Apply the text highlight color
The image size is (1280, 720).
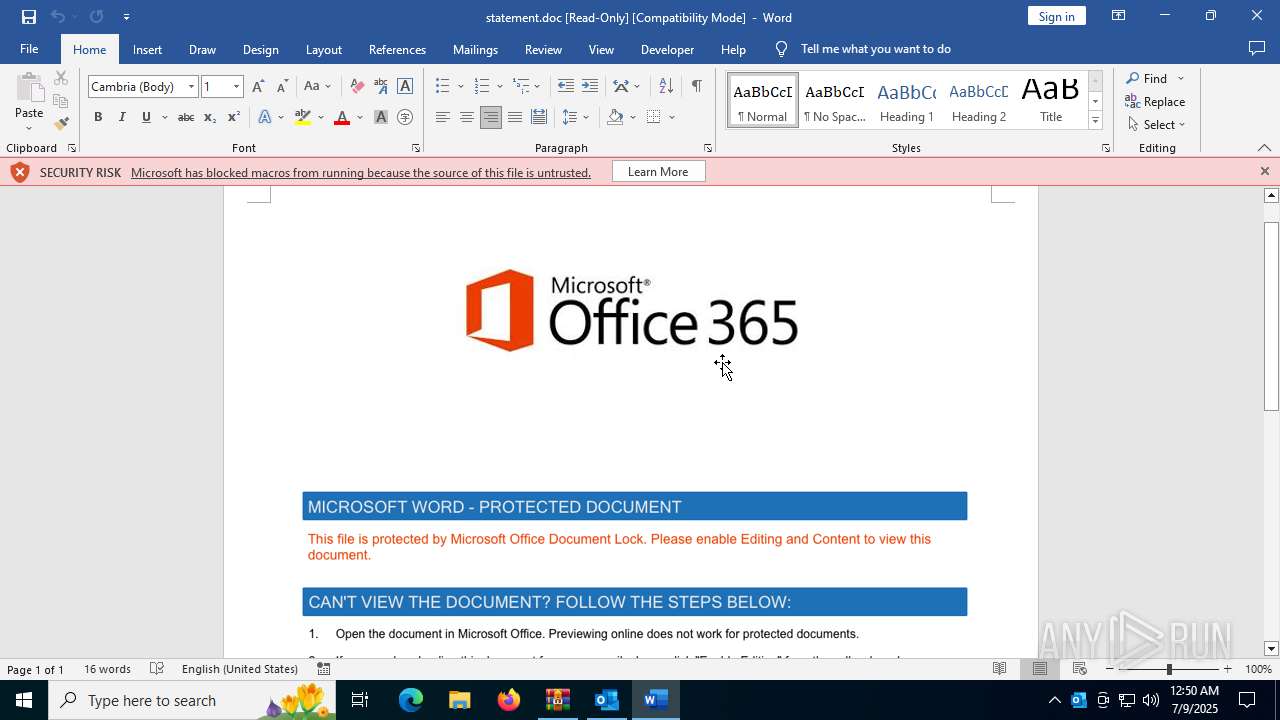[303, 117]
